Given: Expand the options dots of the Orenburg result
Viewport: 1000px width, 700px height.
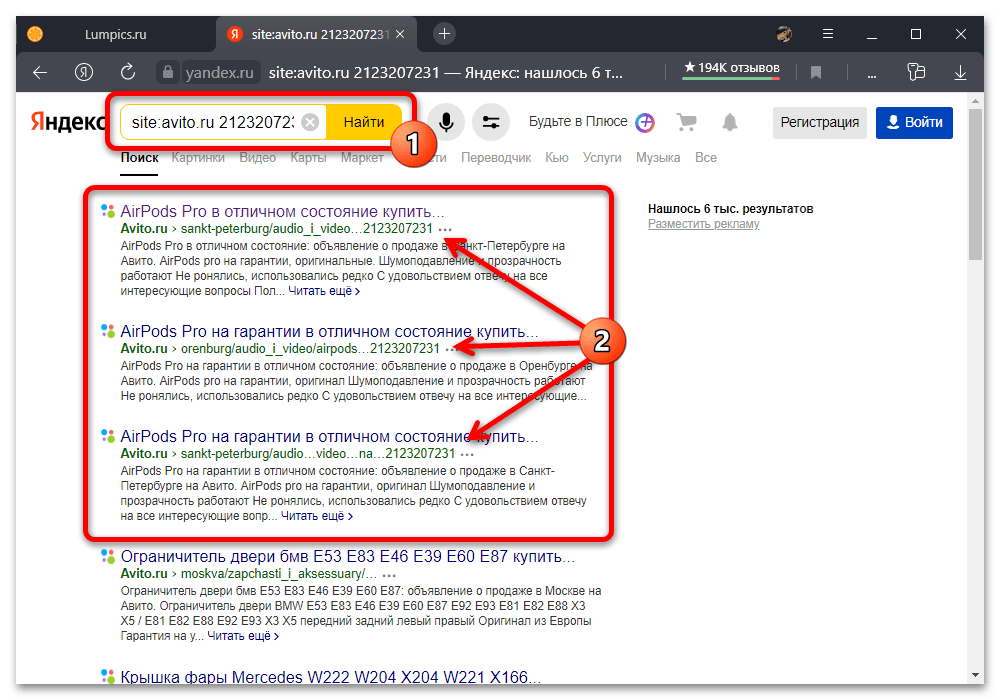Looking at the screenshot, I should [x=451, y=348].
